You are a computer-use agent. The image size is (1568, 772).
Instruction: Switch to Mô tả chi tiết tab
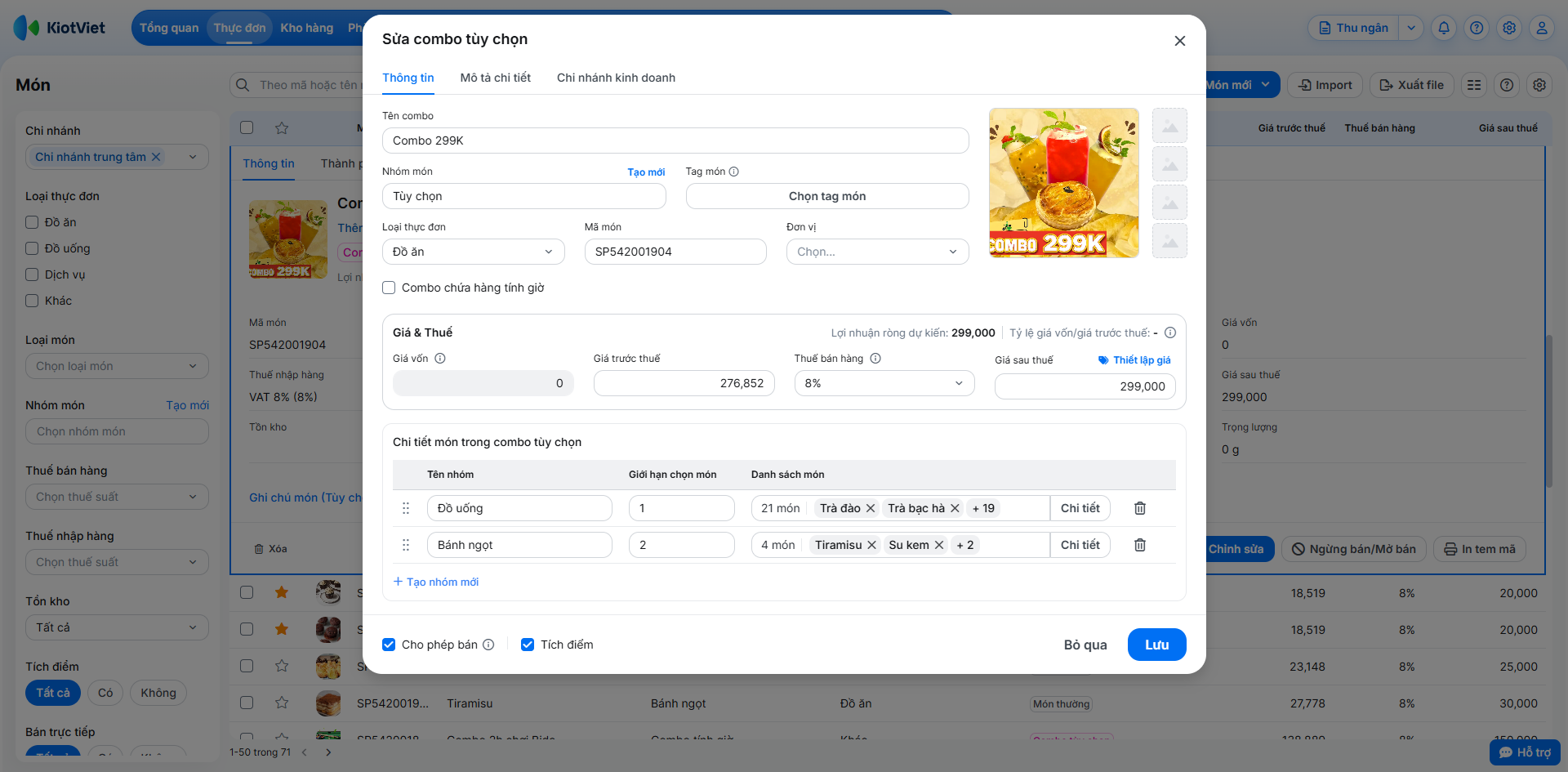(496, 78)
